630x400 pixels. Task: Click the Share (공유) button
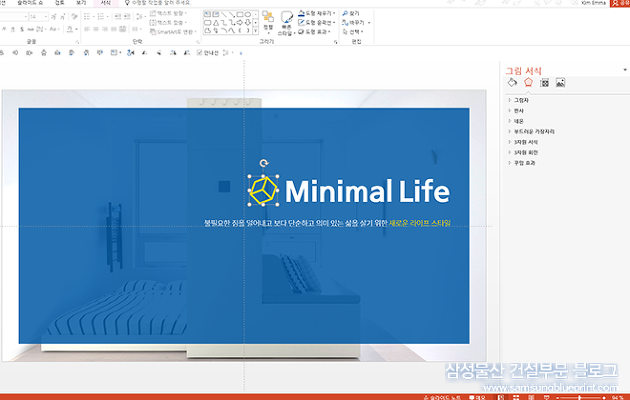[x=620, y=3]
